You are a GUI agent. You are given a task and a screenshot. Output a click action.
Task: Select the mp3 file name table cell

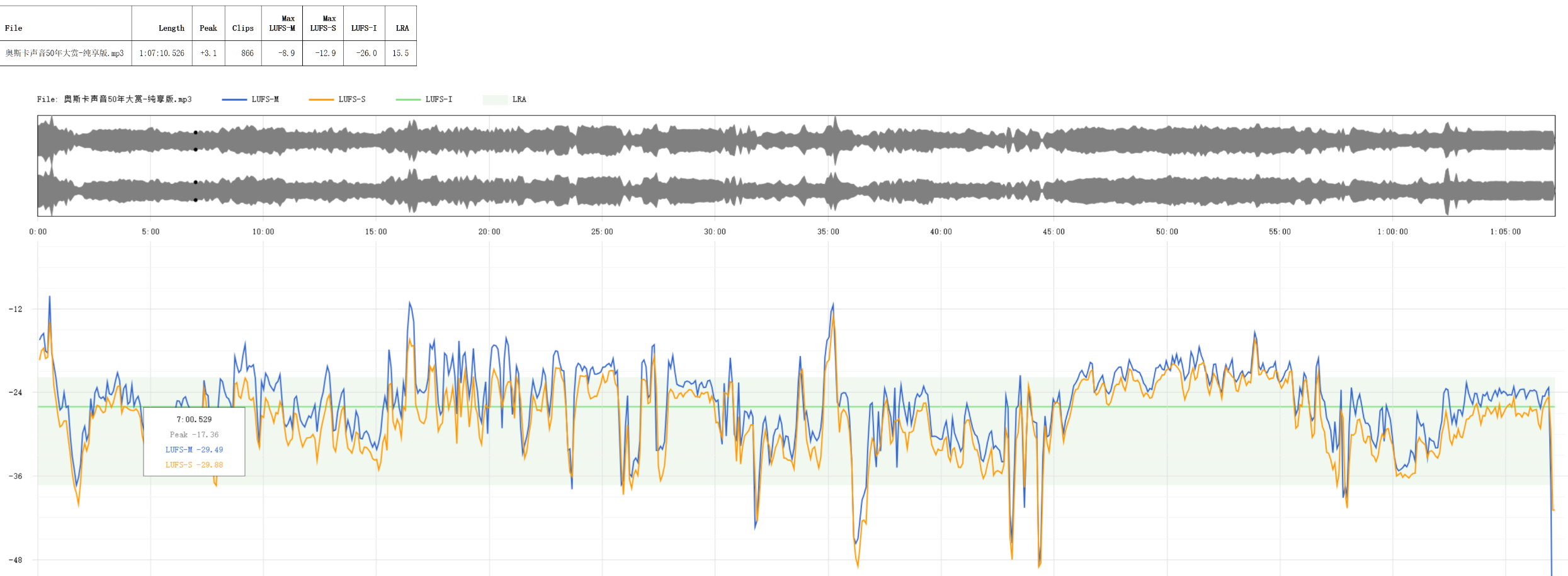pyautogui.click(x=65, y=54)
